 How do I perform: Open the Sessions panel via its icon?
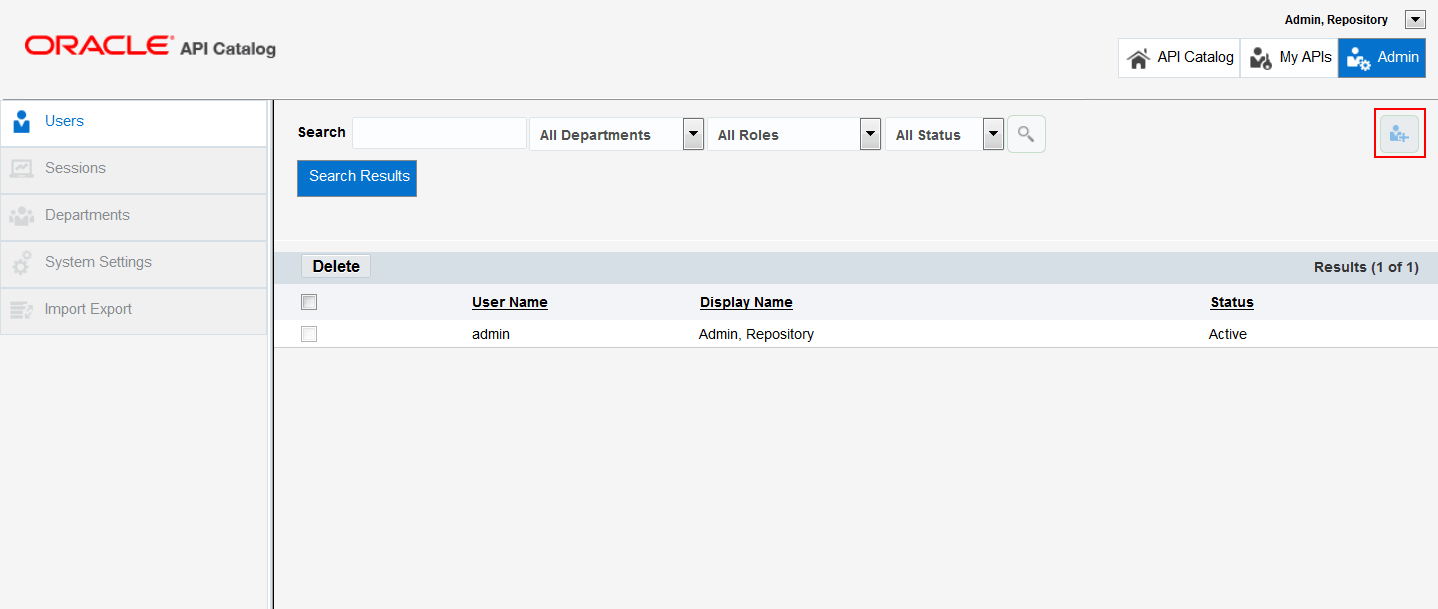click(21, 168)
